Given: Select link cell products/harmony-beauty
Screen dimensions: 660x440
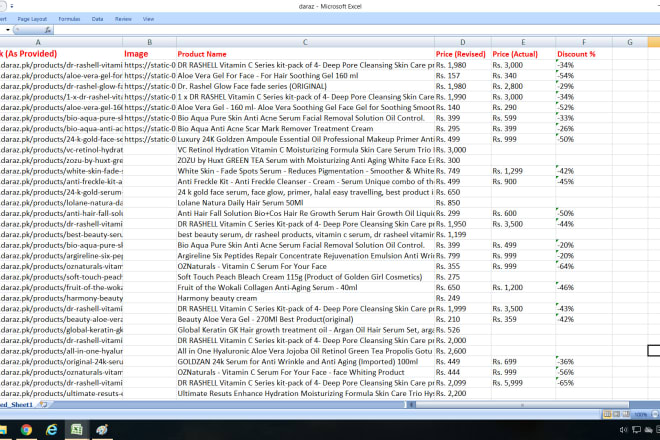Looking at the screenshot, I should pos(61,298).
